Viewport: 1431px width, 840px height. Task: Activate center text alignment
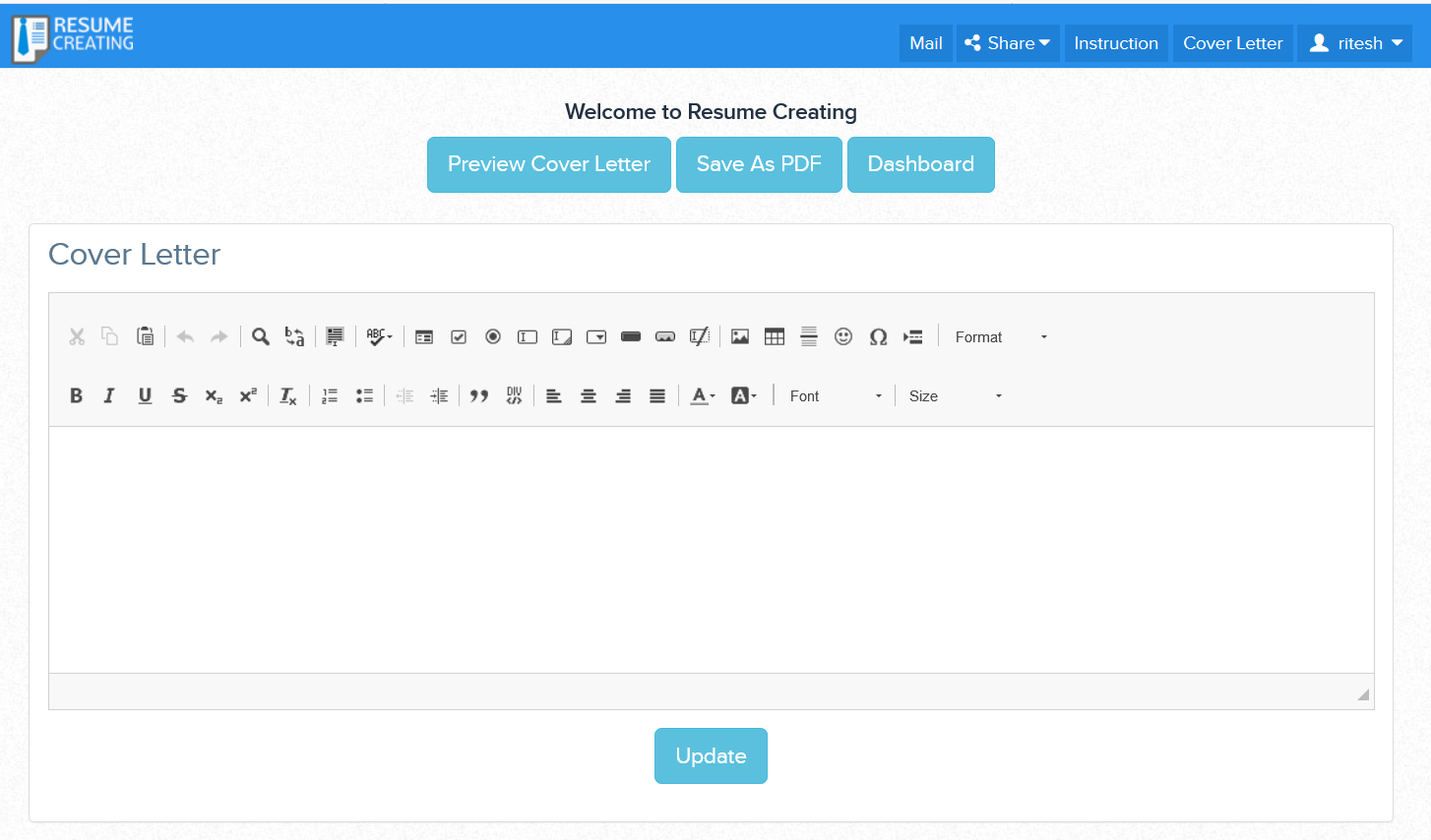(589, 395)
